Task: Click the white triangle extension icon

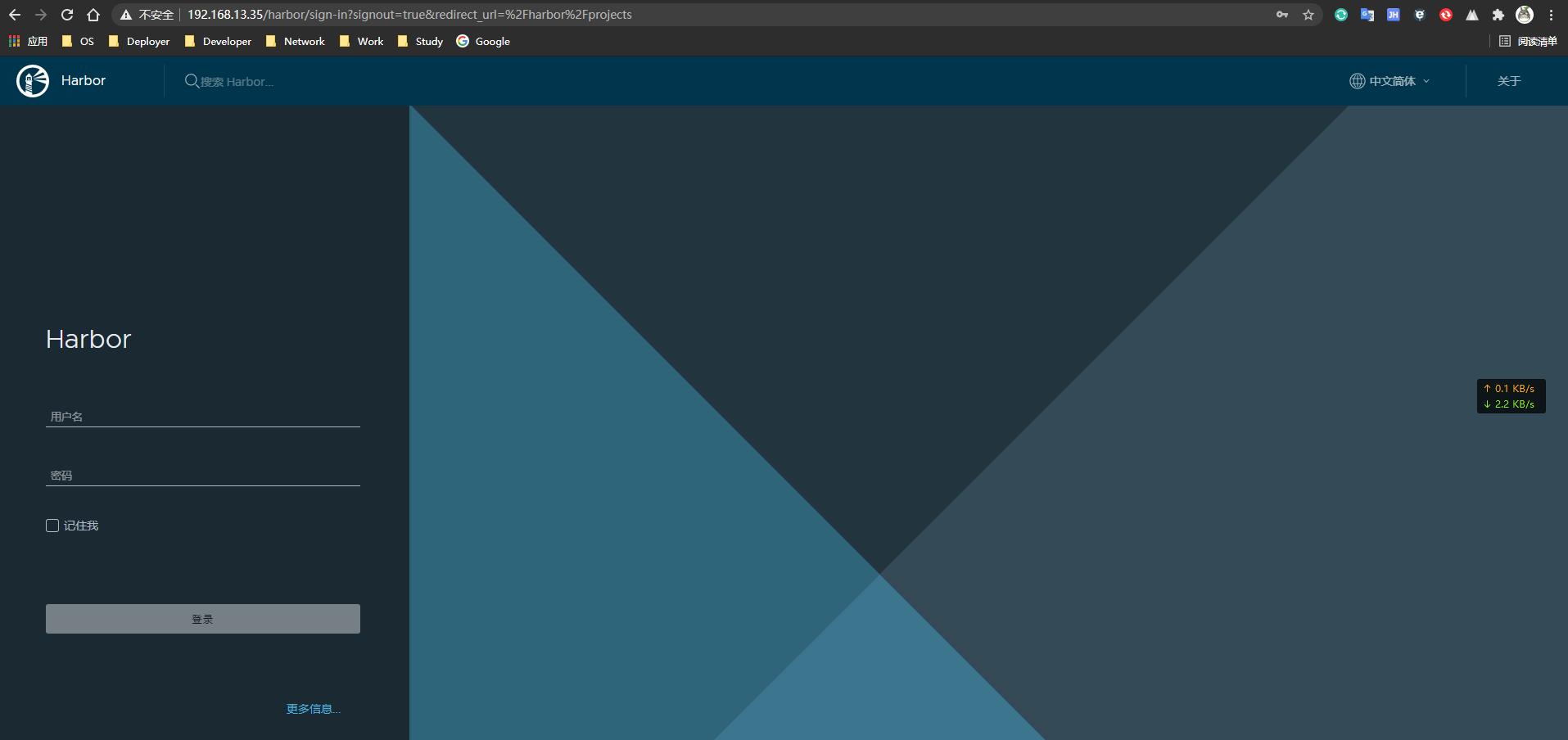Action: coord(1472,15)
